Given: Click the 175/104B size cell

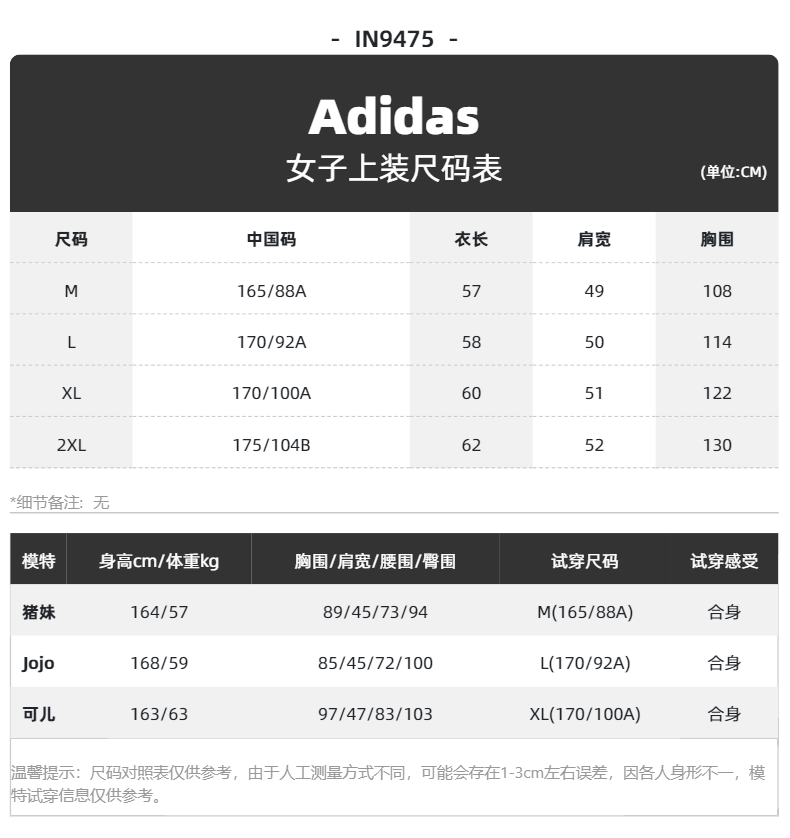Looking at the screenshot, I should pos(272,445).
